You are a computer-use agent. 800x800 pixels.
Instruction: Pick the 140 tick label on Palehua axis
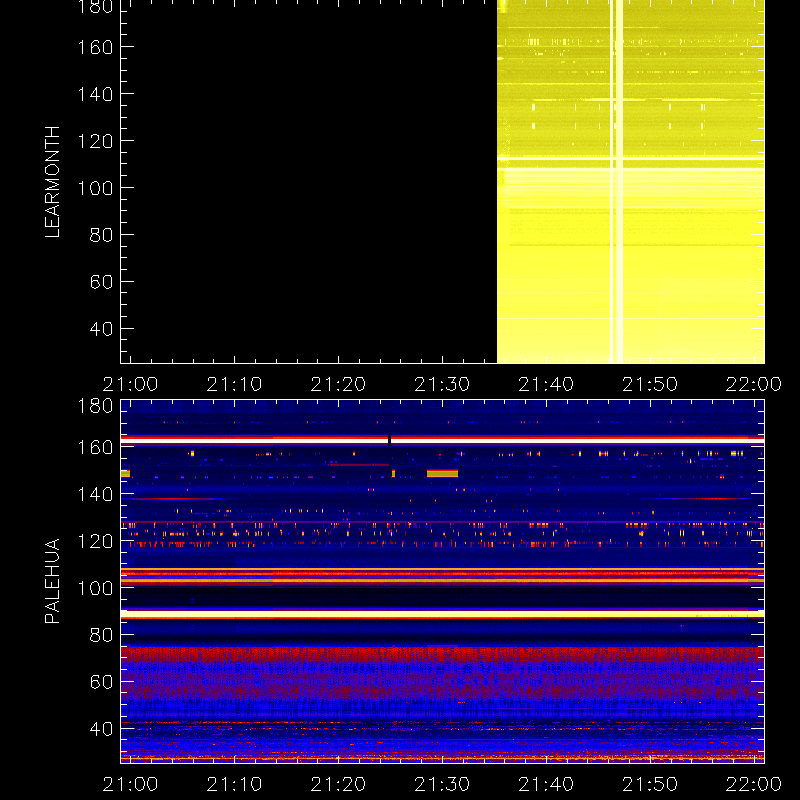click(95, 494)
